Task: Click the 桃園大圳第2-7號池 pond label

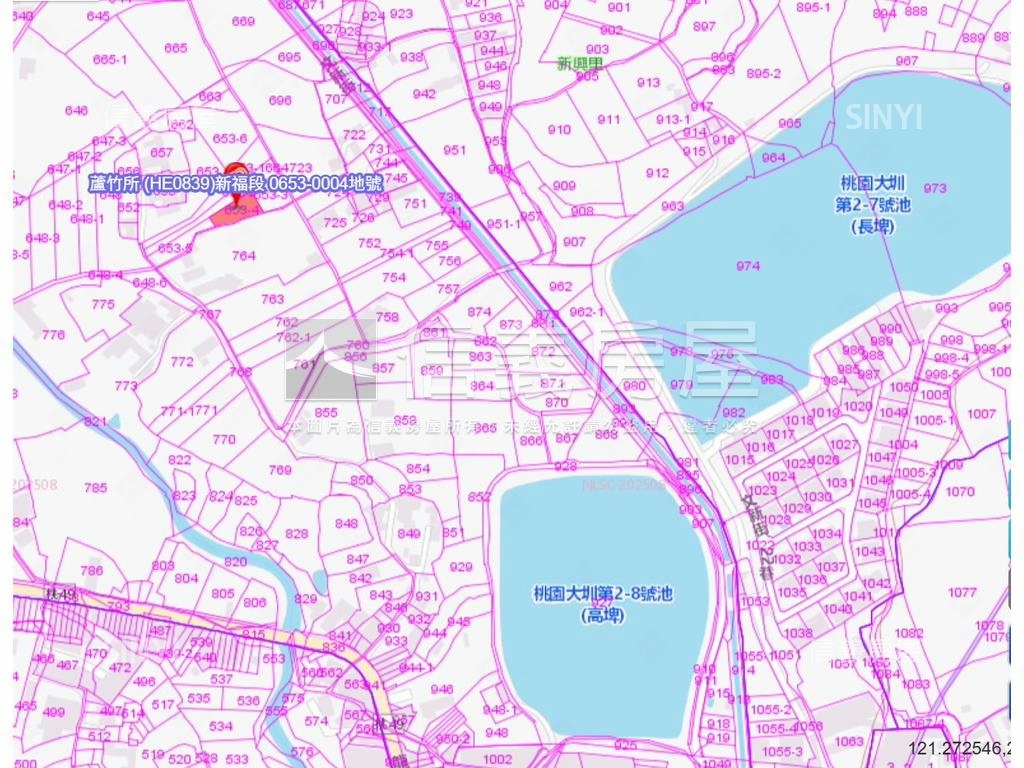Action: pyautogui.click(x=872, y=204)
